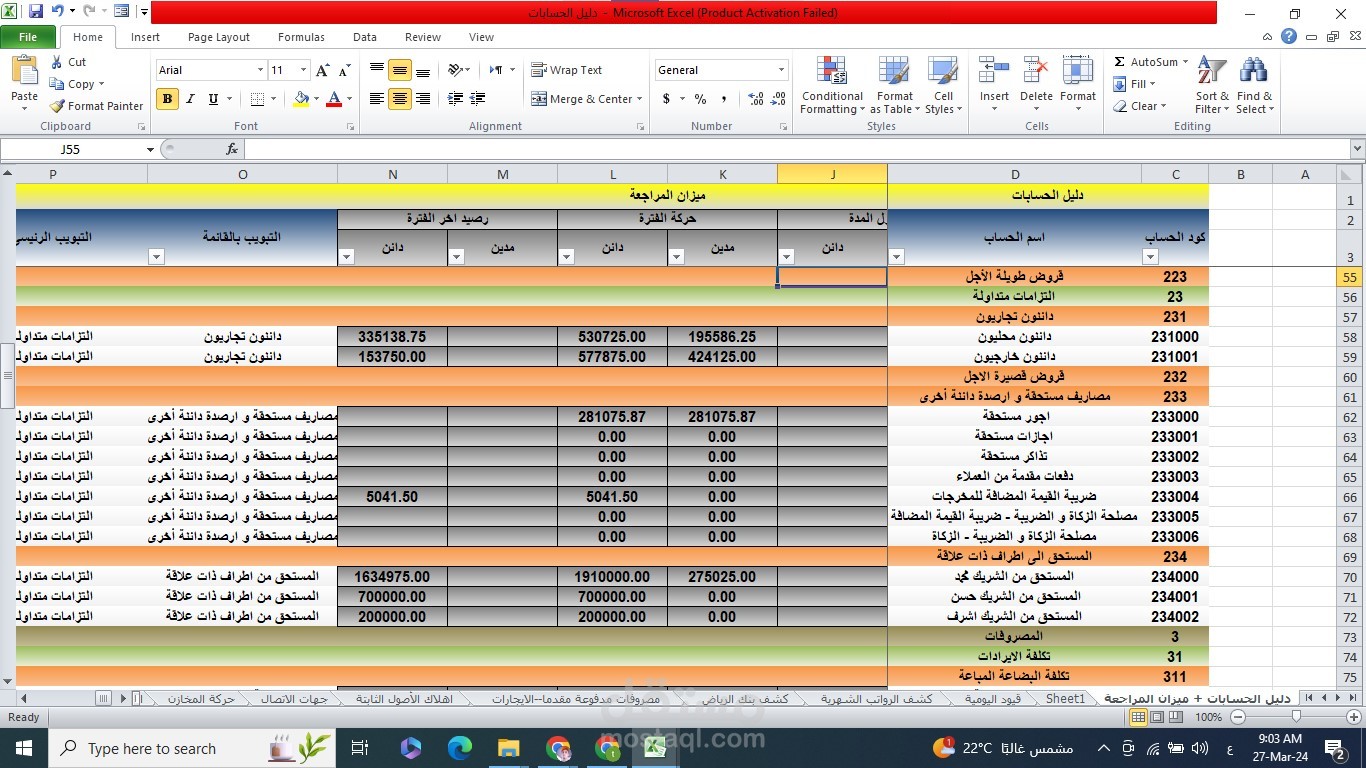This screenshot has width=1366, height=768.
Task: Increase indent in Alignment group
Action: coord(478,99)
